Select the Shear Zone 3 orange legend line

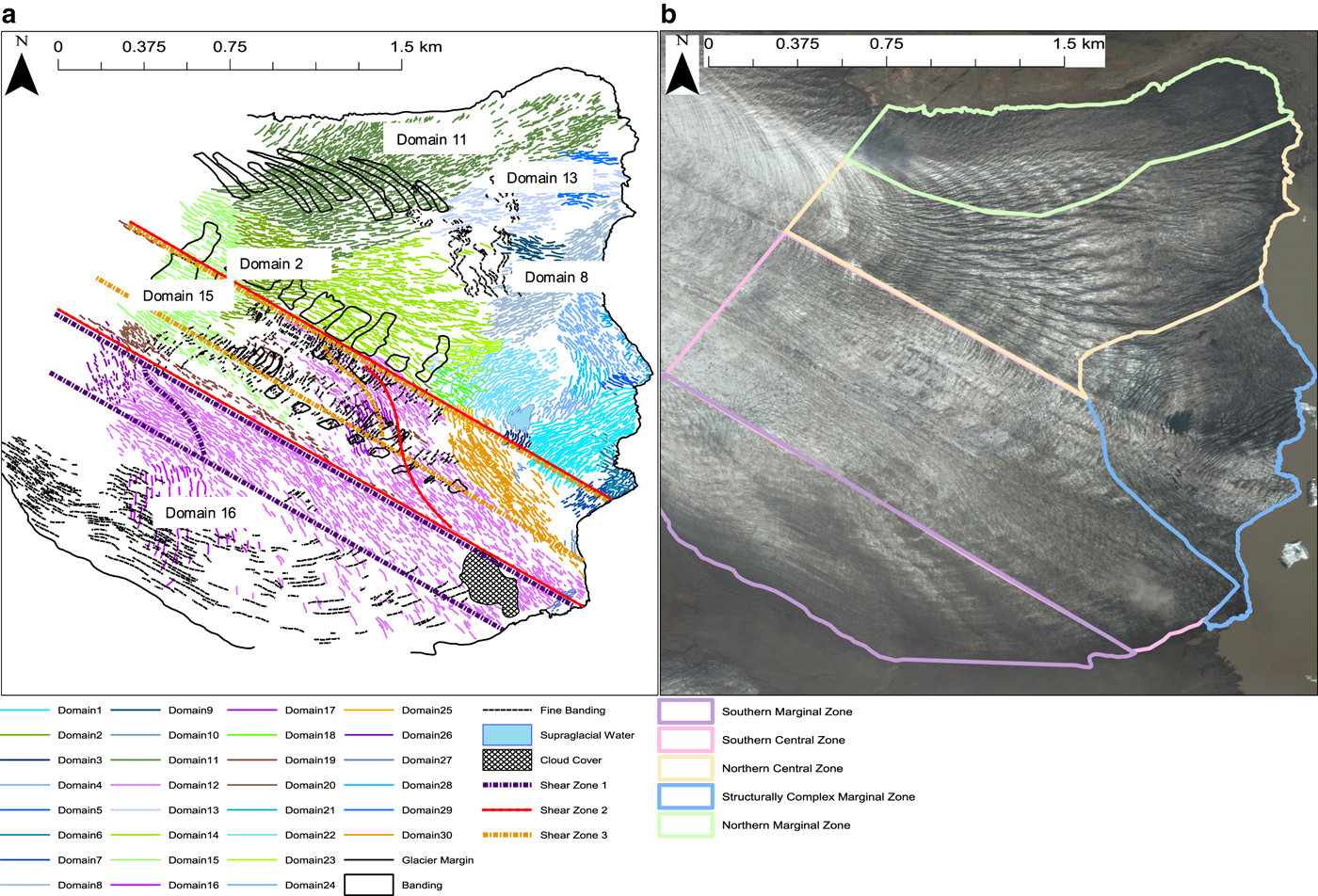pos(507,835)
